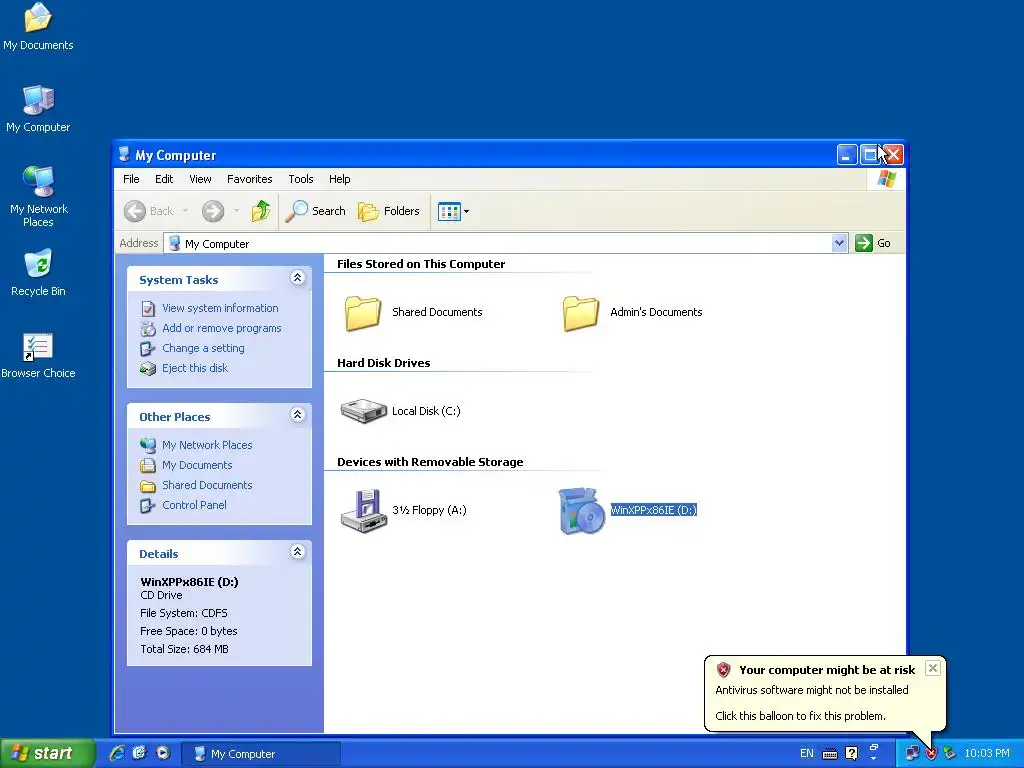
Task: Select the Browser Choice desktop shortcut
Action: [x=38, y=355]
